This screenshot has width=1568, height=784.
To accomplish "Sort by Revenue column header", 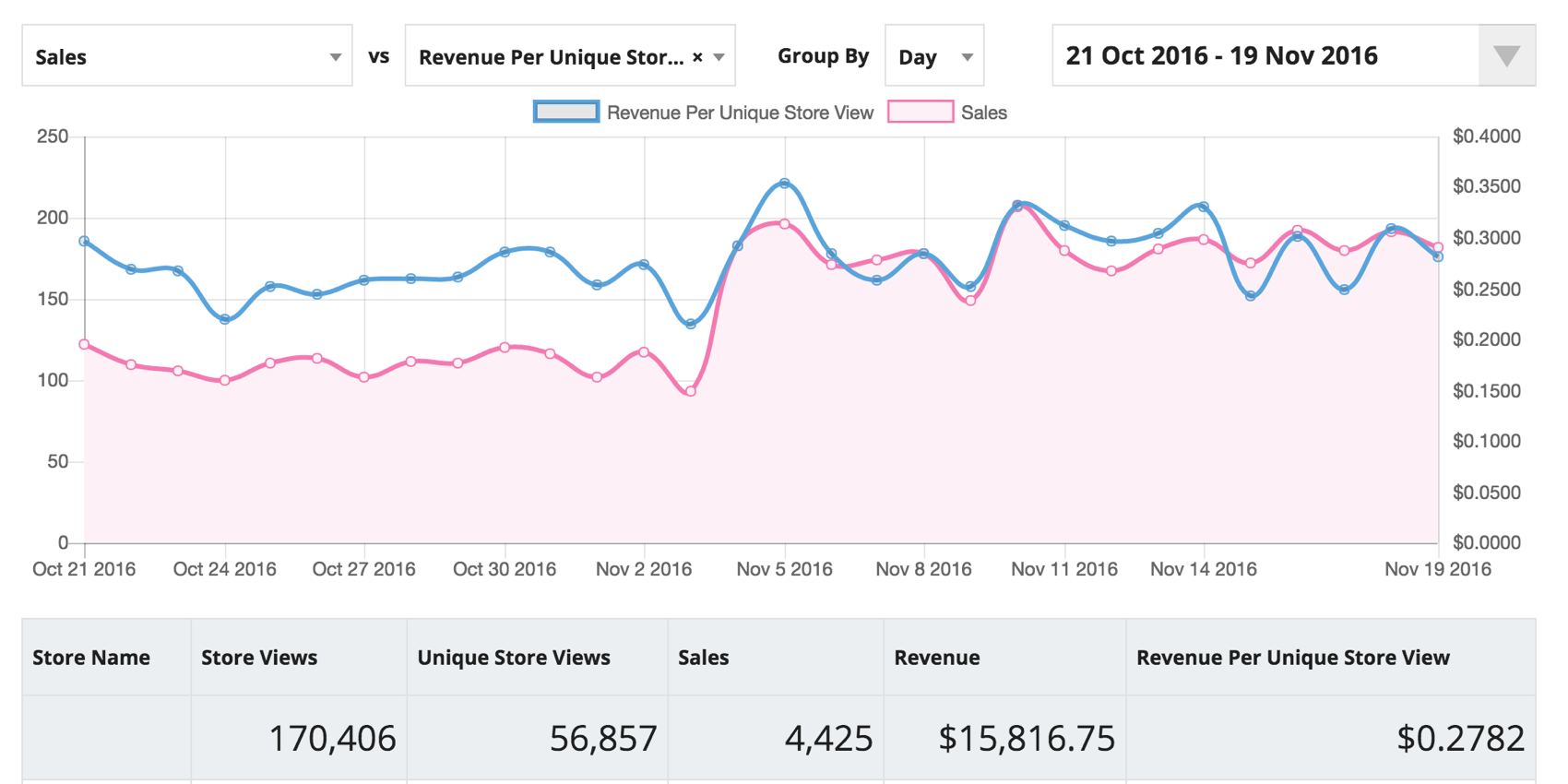I will 937,658.
